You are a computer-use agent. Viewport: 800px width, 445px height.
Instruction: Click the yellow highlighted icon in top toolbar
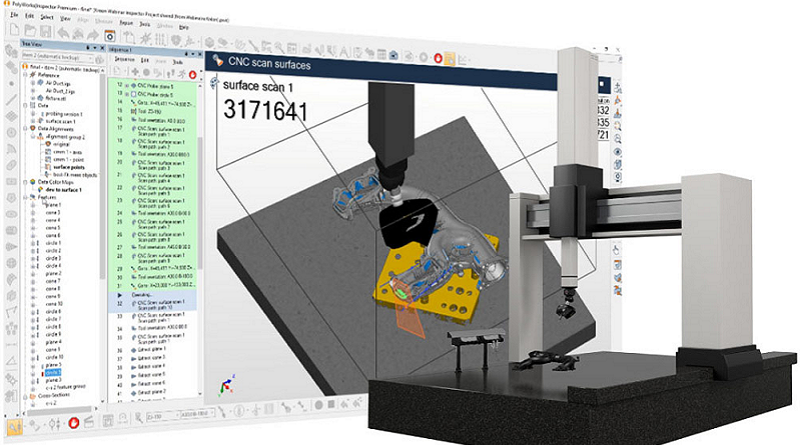click(449, 59)
